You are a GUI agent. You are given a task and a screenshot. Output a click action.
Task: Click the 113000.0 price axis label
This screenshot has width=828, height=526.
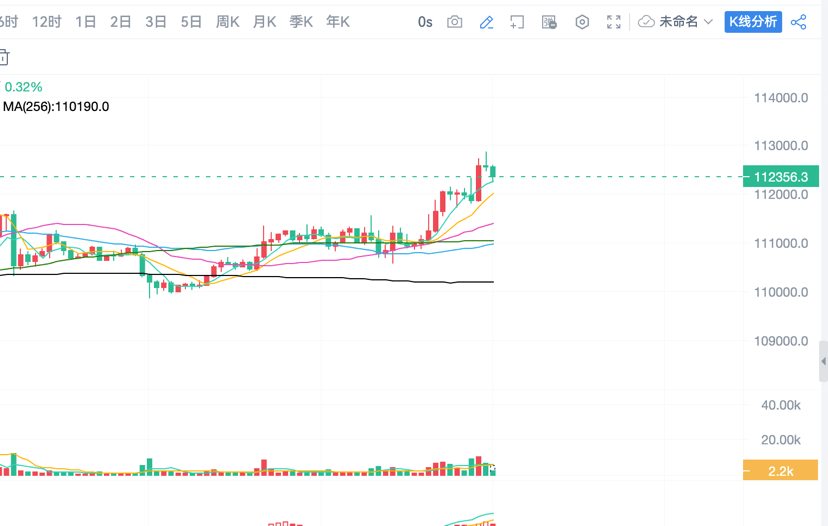click(x=781, y=146)
